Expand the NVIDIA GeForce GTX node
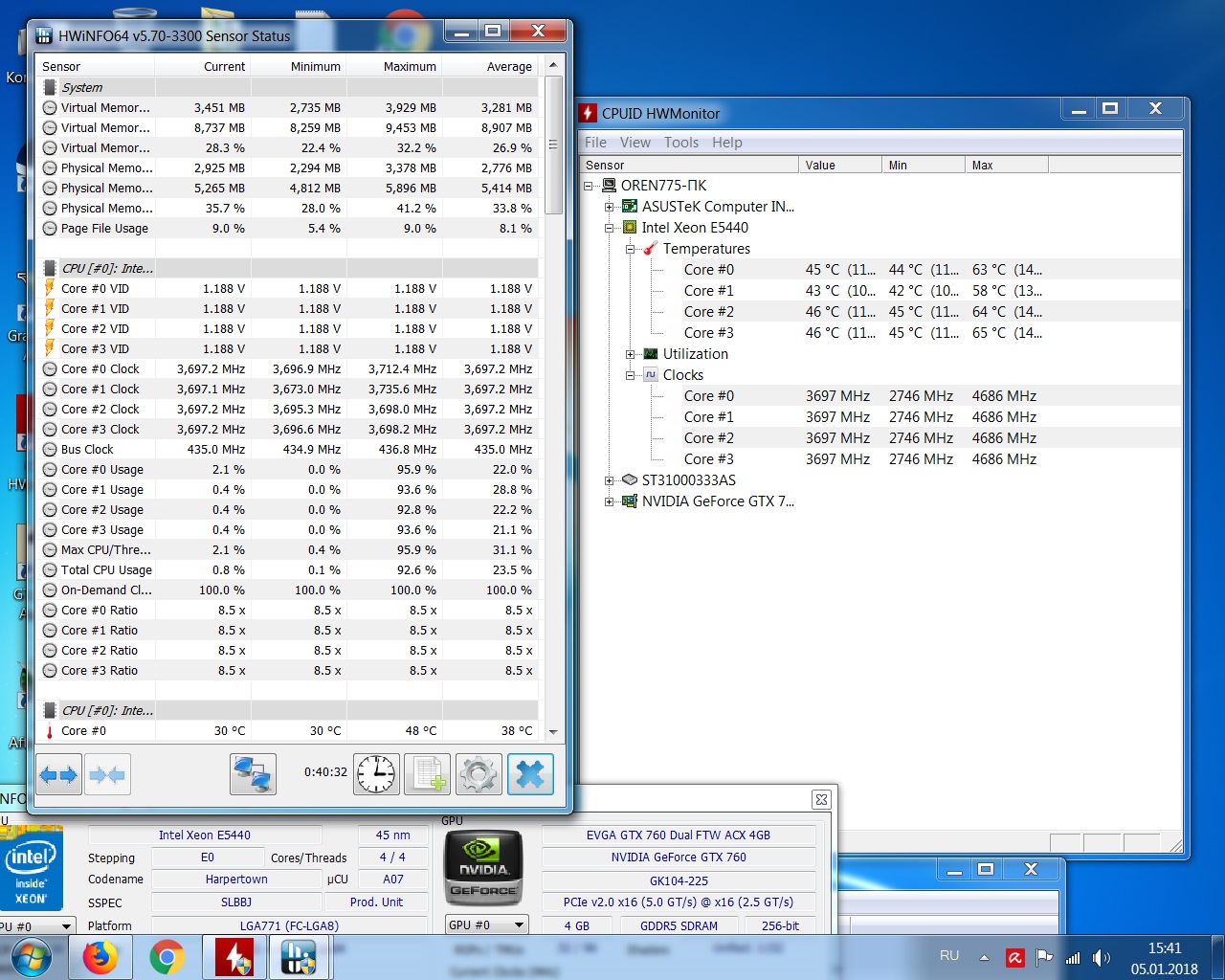The width and height of the screenshot is (1225, 980). tap(609, 501)
